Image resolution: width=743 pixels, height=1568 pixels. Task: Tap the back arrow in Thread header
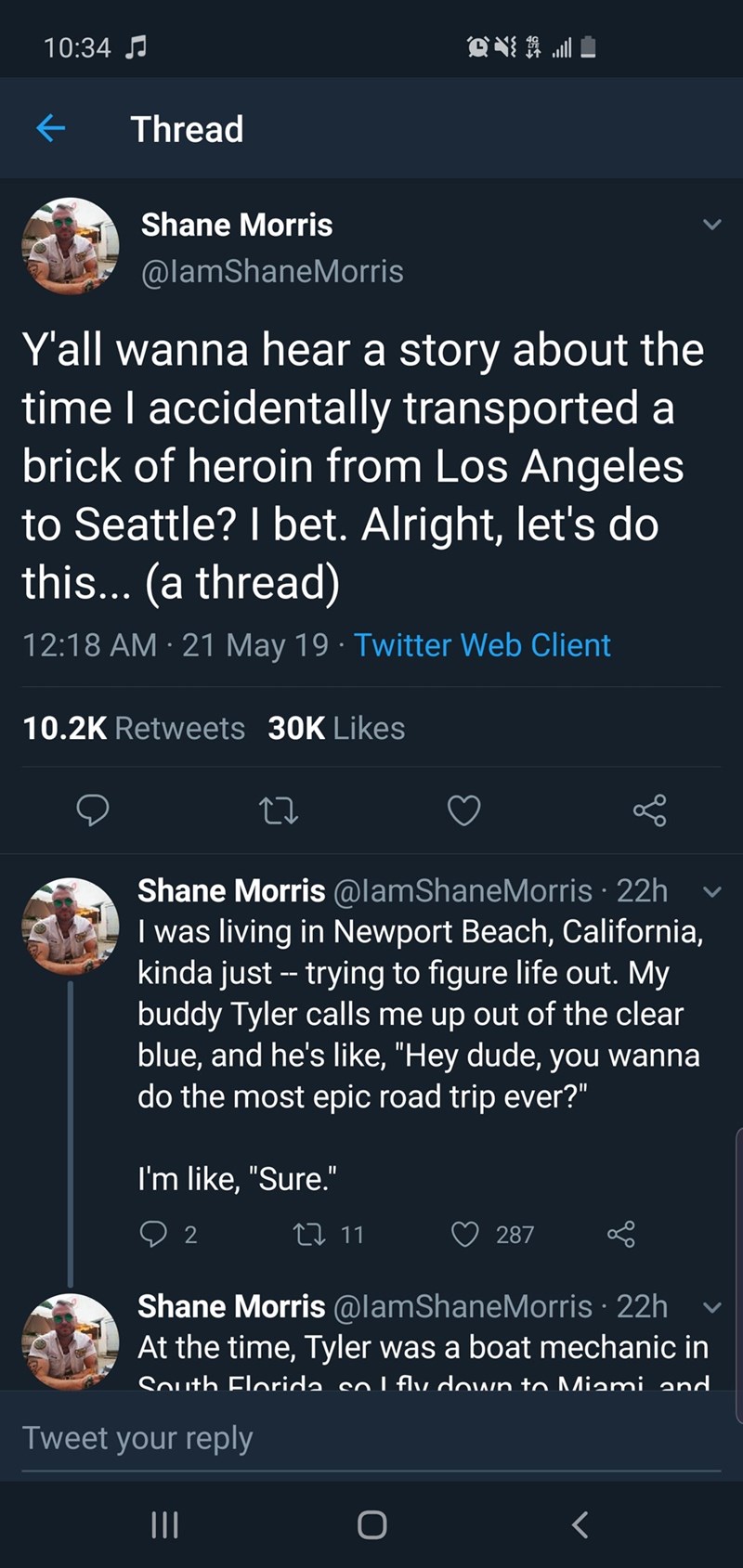[51, 128]
